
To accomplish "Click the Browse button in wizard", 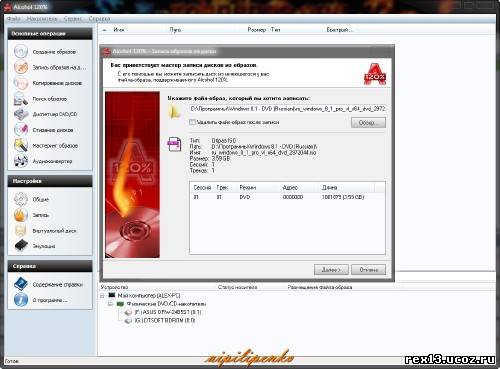I will [x=368, y=123].
